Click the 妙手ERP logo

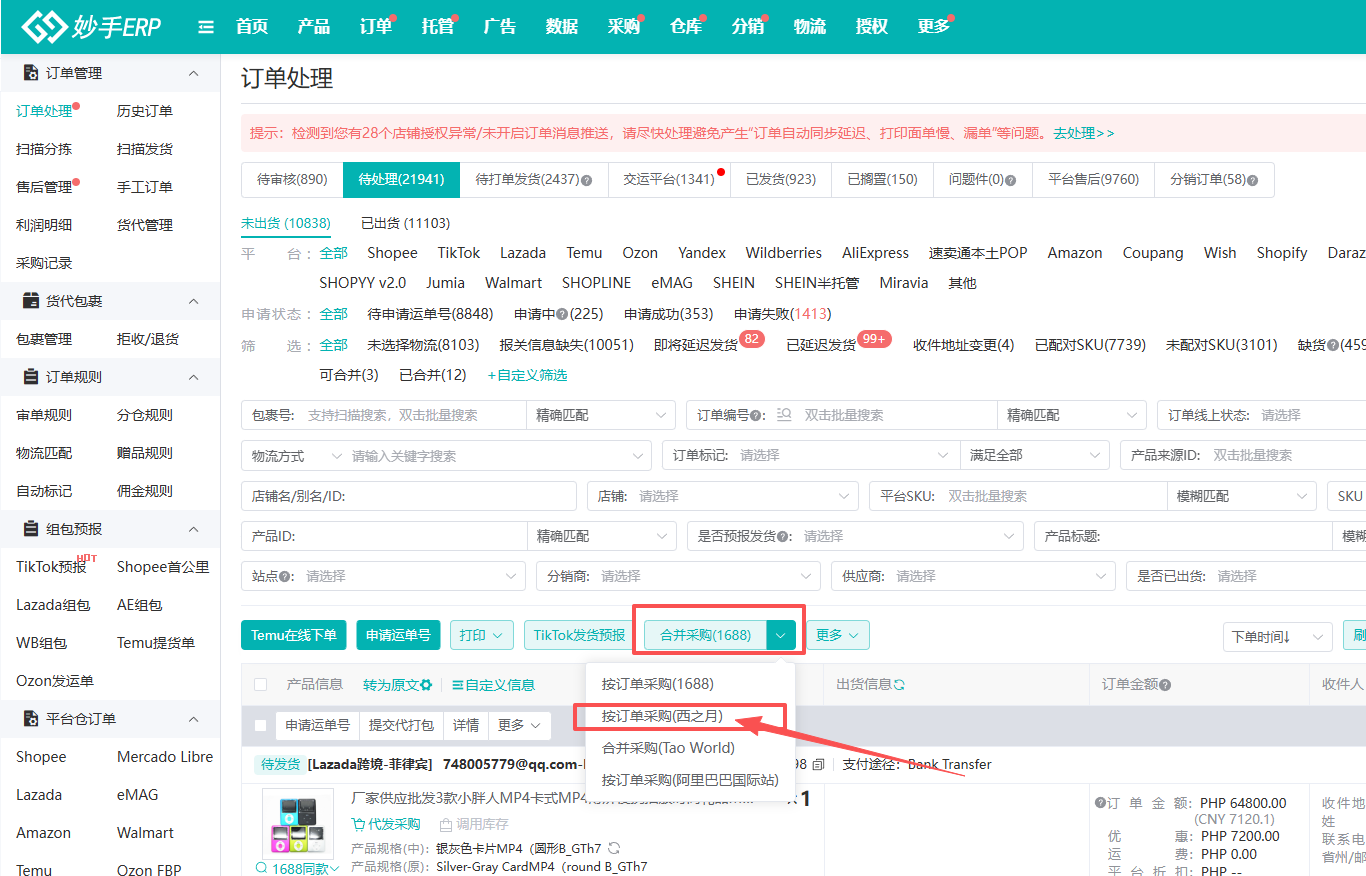pos(91,27)
